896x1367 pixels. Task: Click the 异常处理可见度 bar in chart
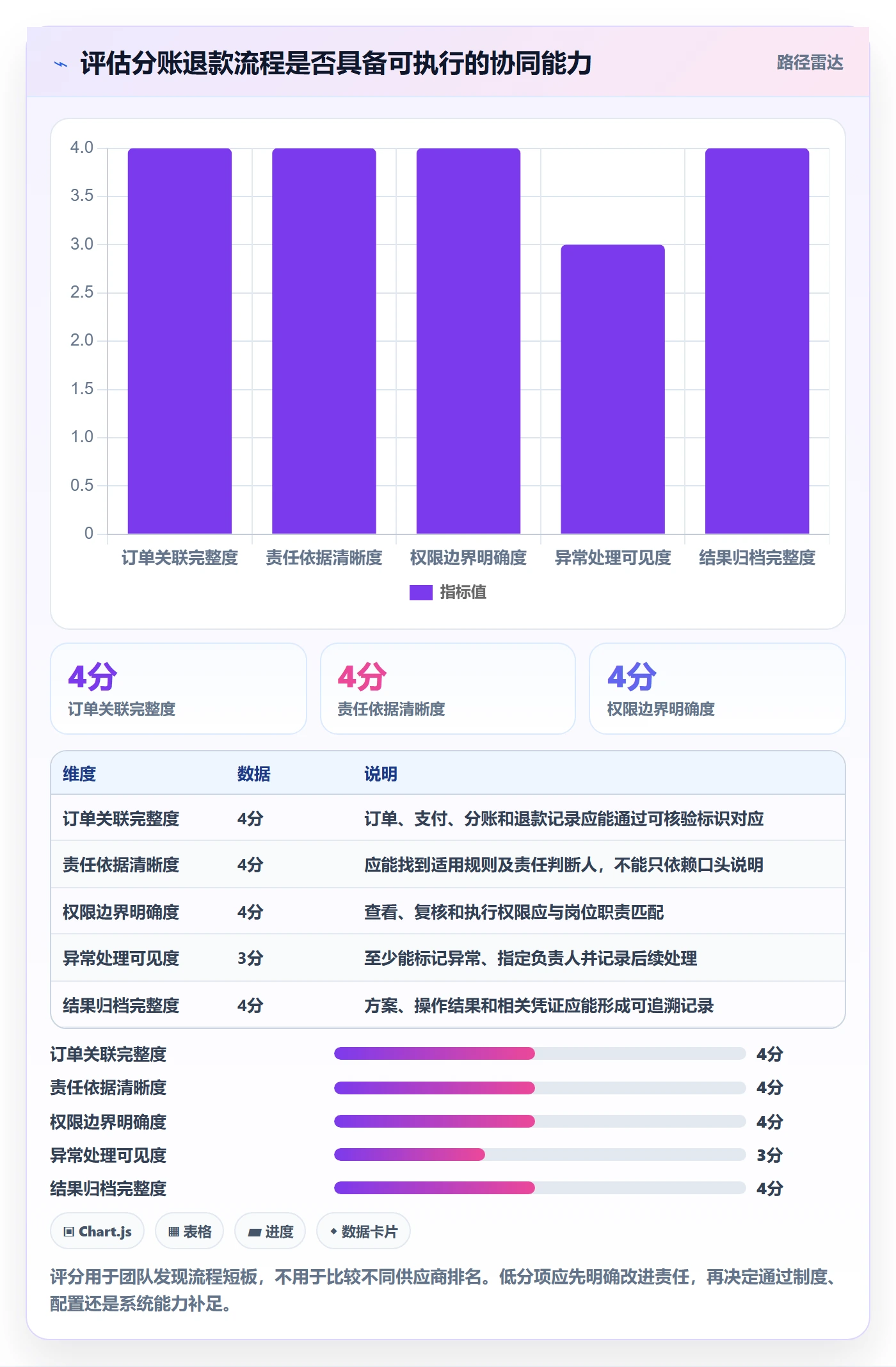[612, 389]
